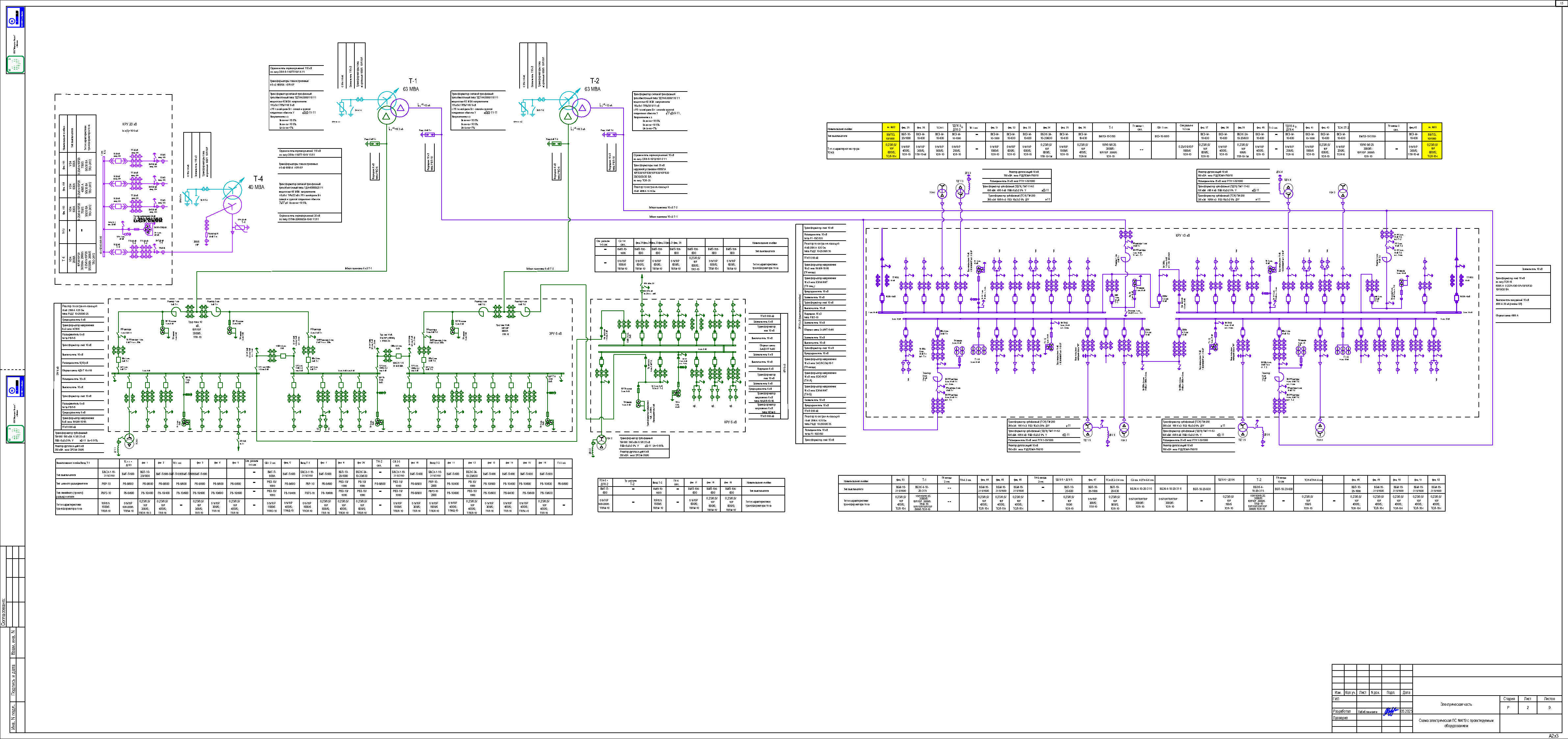Click the T-2 63 MVA transformer symbol
This screenshot has width=1568, height=739.
click(x=573, y=108)
